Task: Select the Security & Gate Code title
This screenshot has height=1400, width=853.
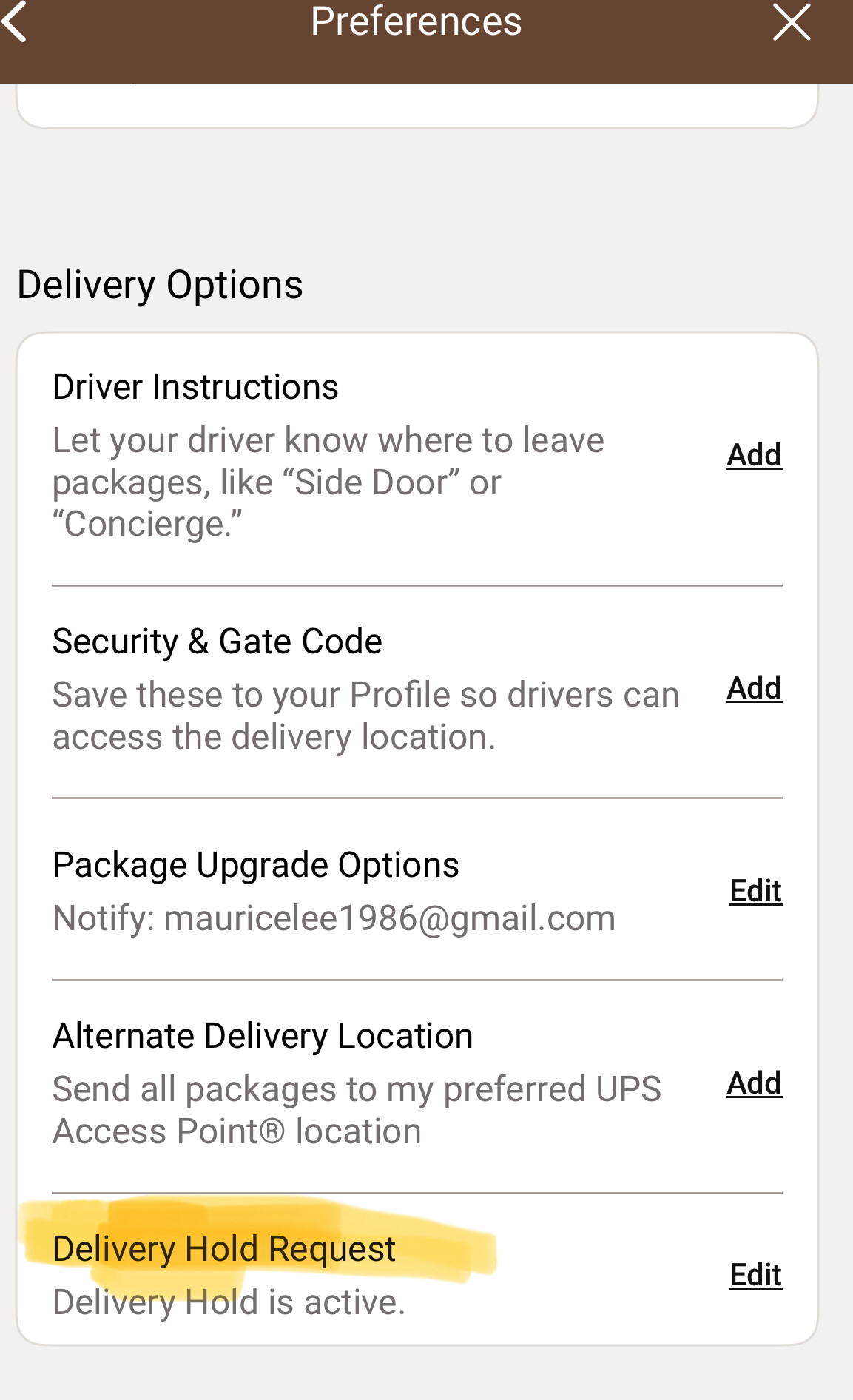Action: 217,642
